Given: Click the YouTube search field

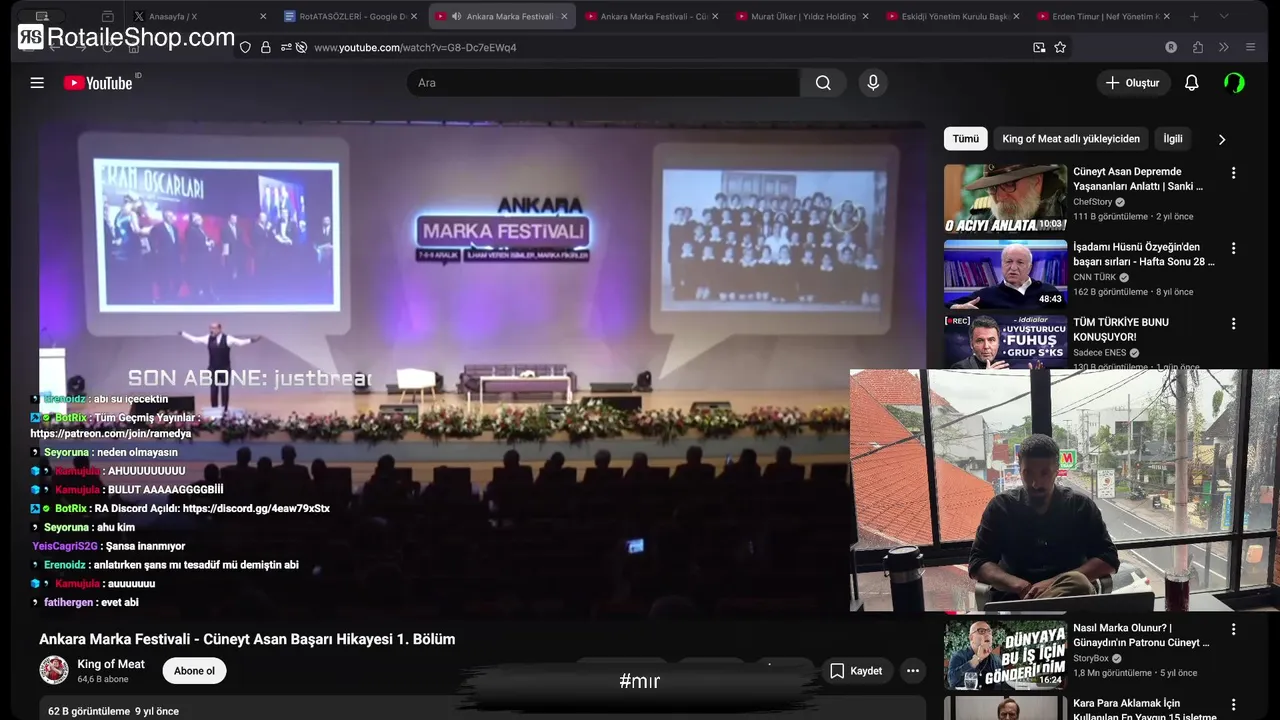Looking at the screenshot, I should tap(603, 83).
